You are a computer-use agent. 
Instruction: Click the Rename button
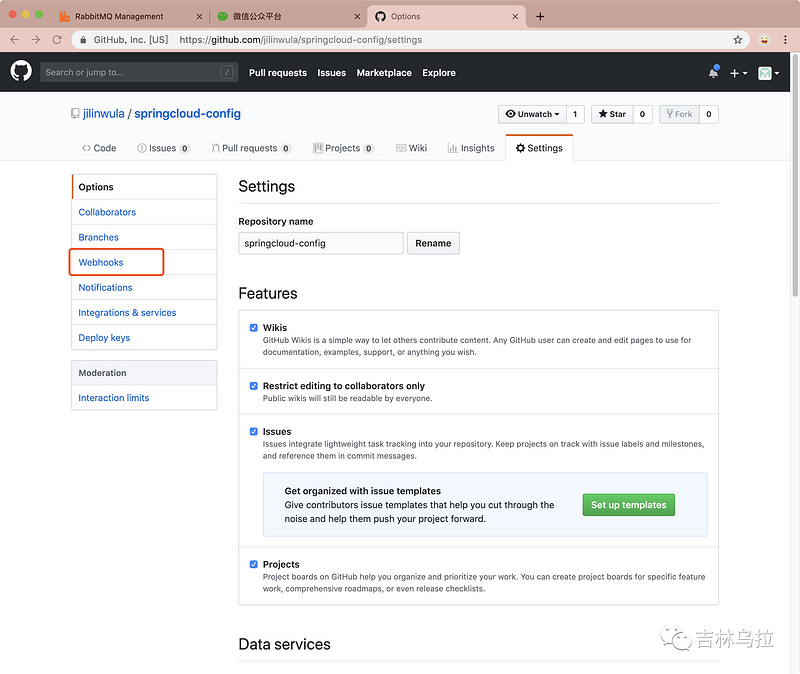[433, 243]
